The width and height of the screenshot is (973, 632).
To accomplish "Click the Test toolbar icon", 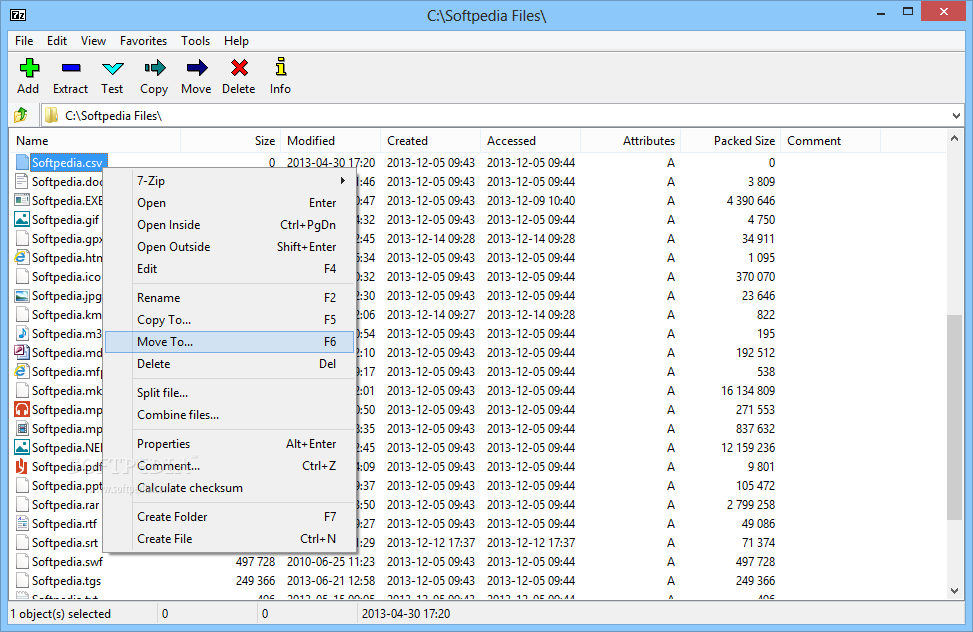I will (x=112, y=68).
